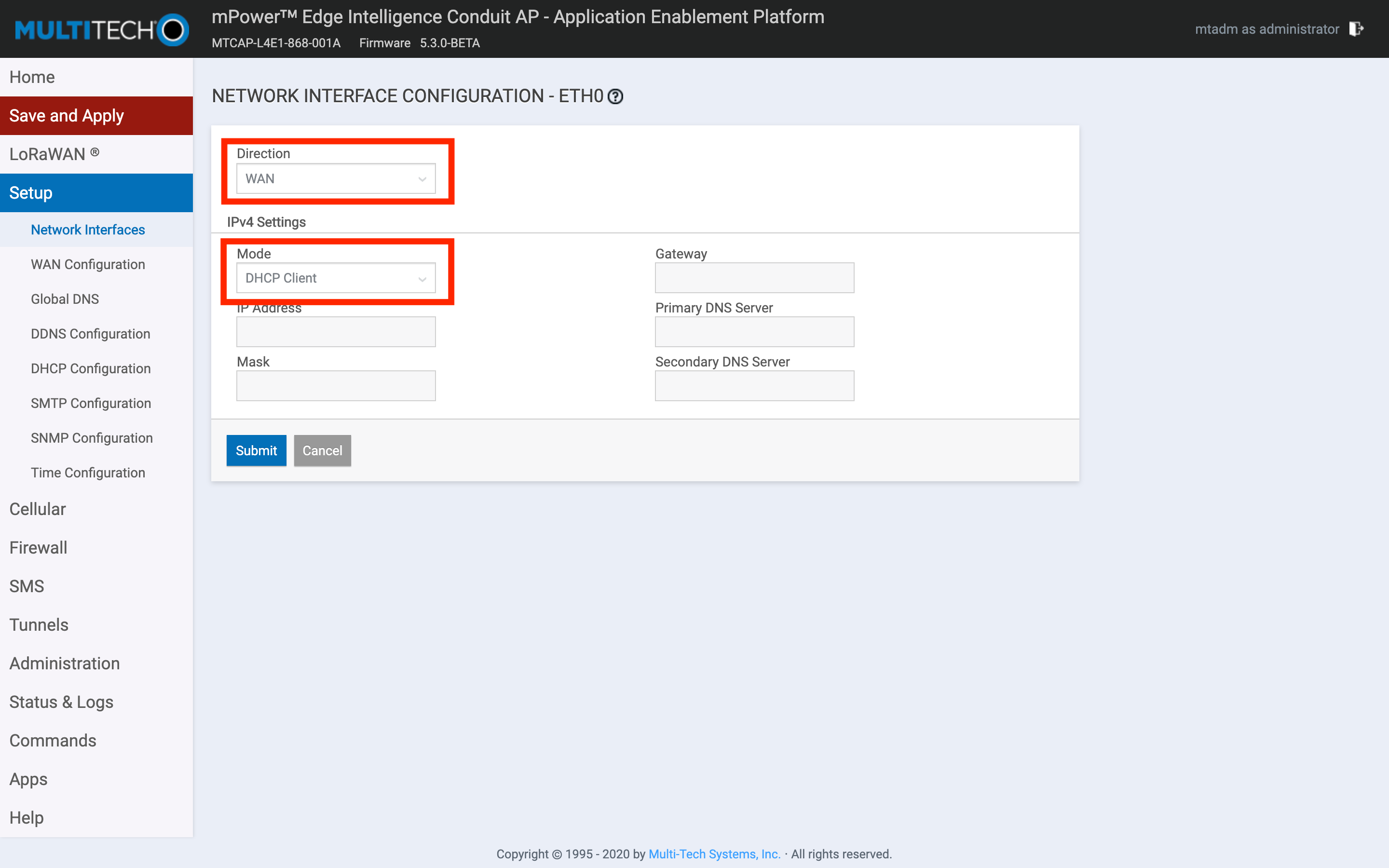Open the Firewall menu
The height and width of the screenshot is (868, 1389).
click(39, 547)
